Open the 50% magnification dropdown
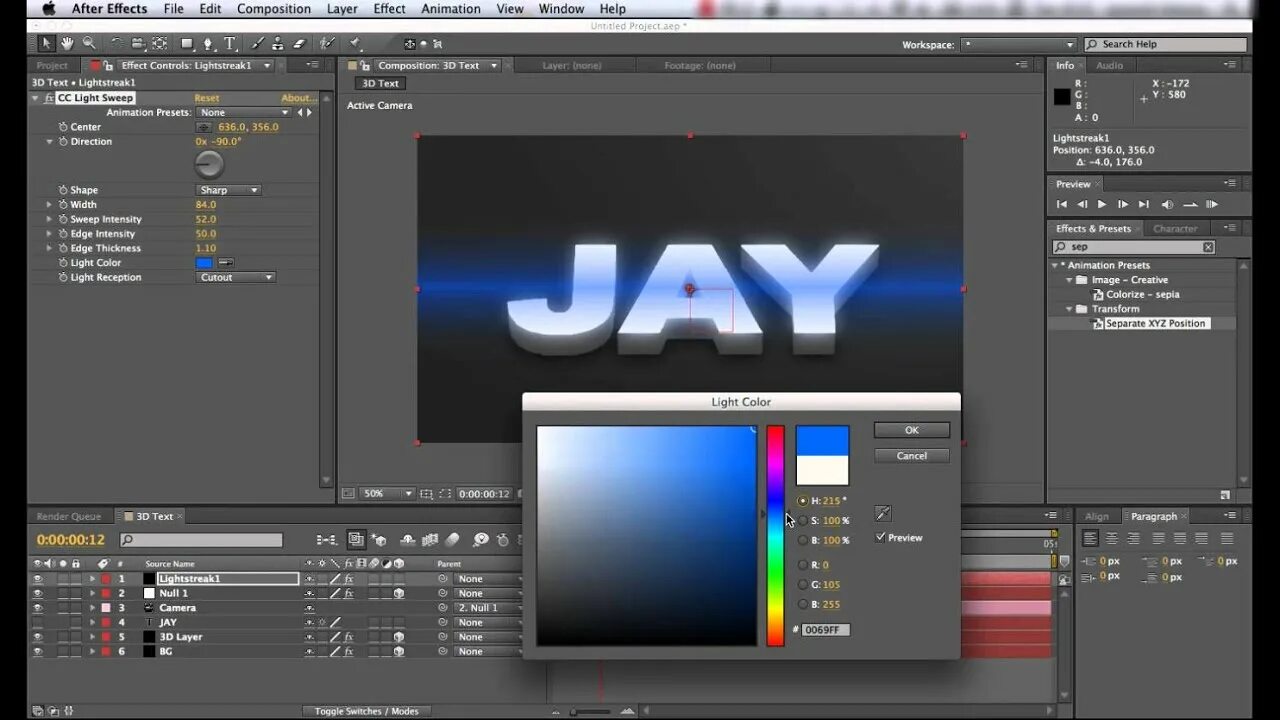The image size is (1280, 720). click(386, 494)
